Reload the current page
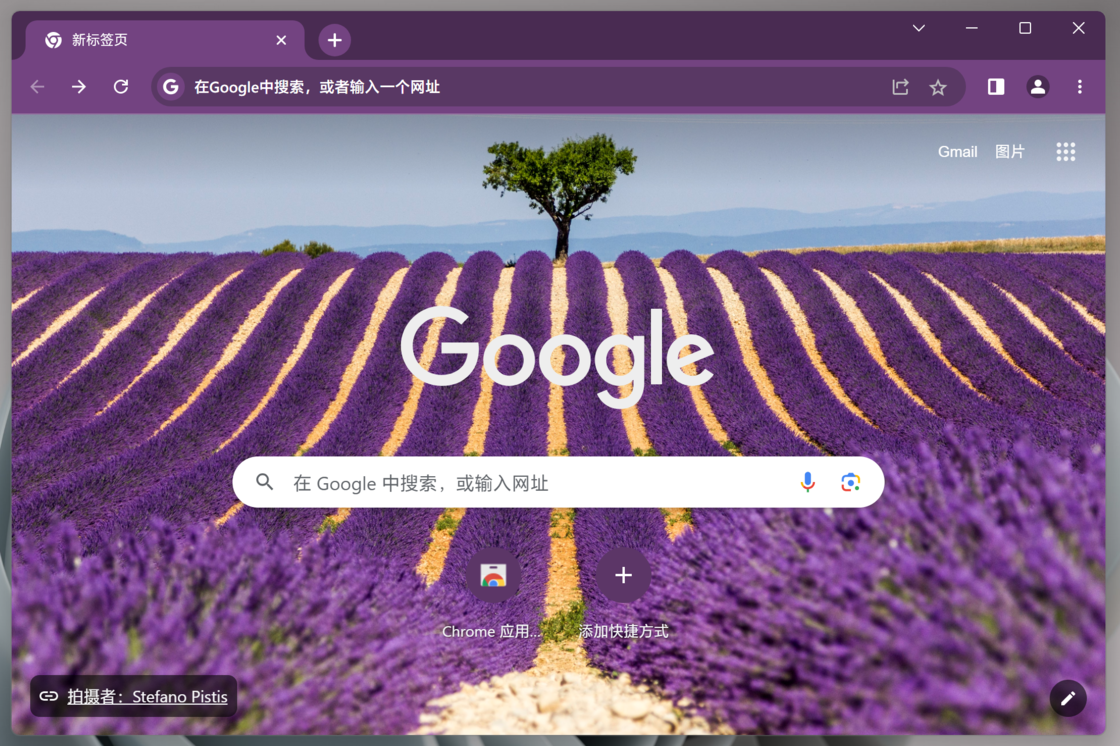 click(121, 87)
